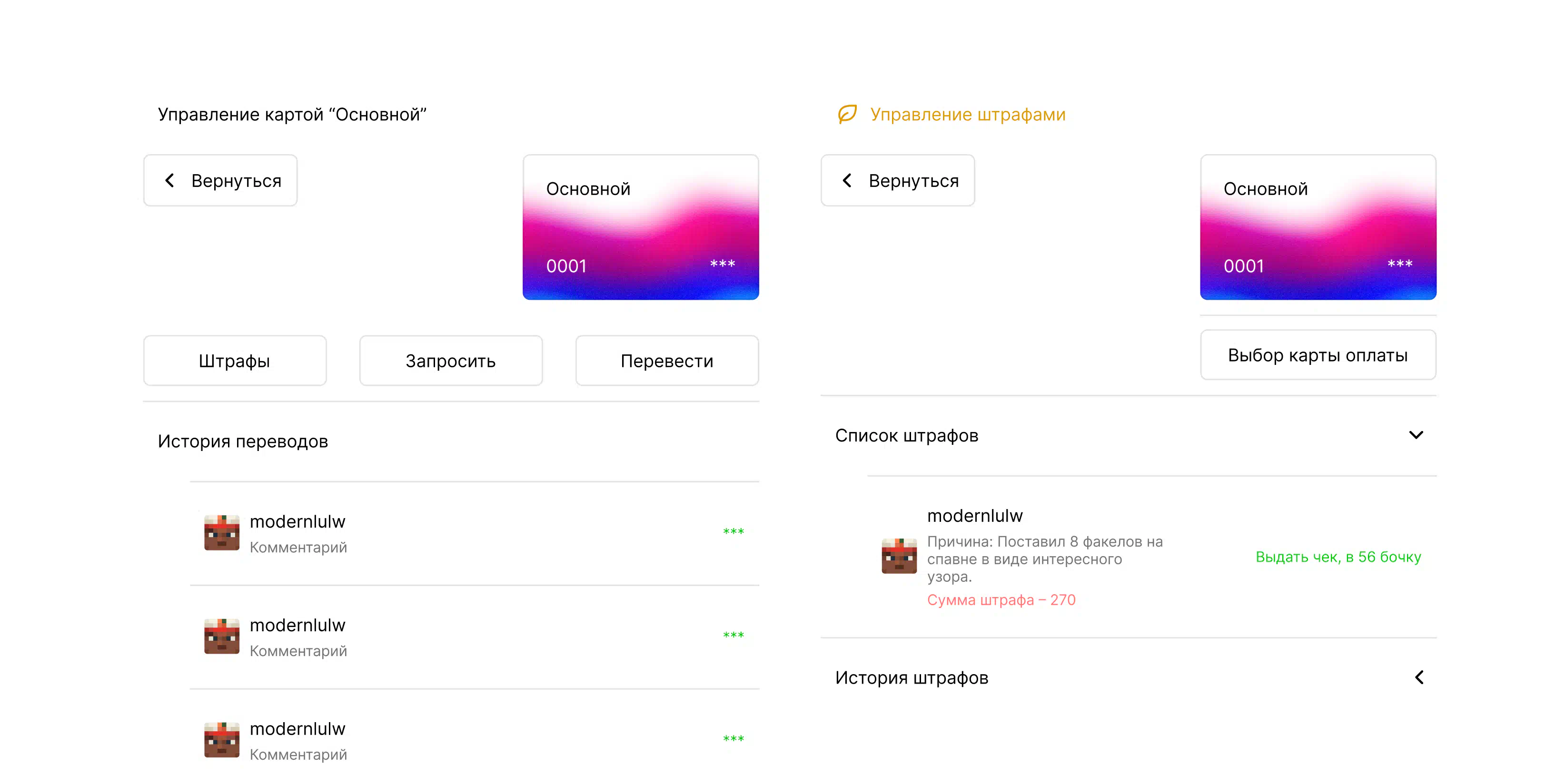Open the Выбор карты оплаты selector
The height and width of the screenshot is (784, 1546).
(x=1318, y=355)
